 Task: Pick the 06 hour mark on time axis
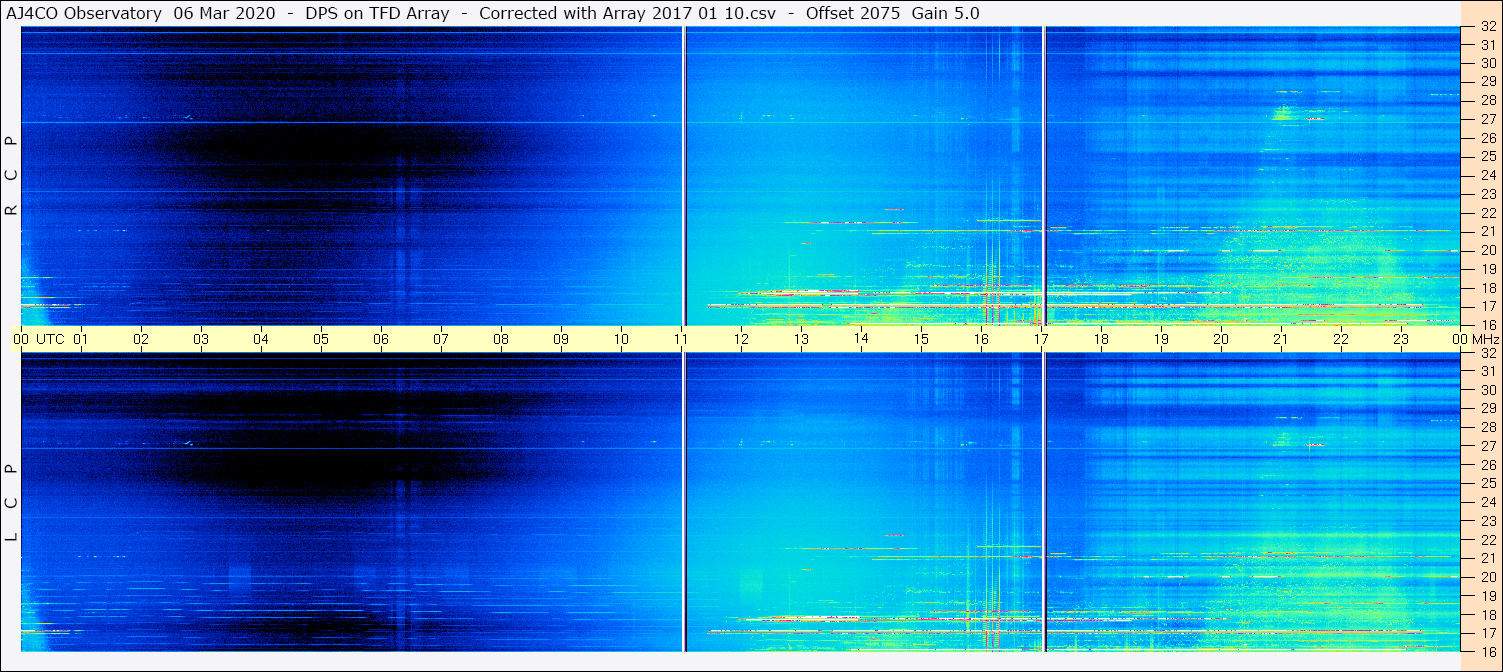381,339
